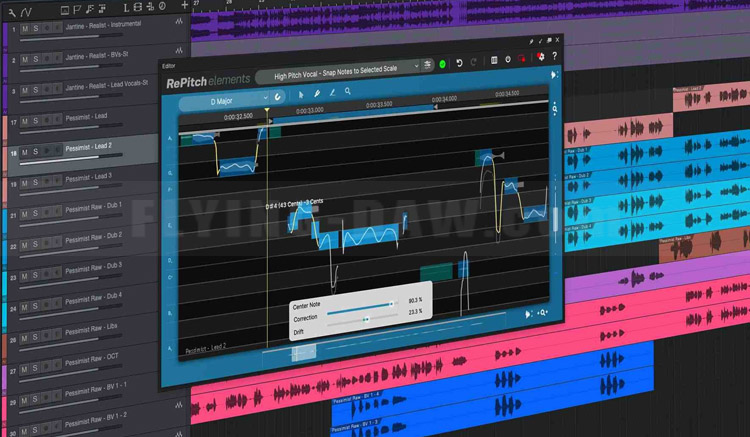Mute the Jantine - Realist - Instrumental track
The width and height of the screenshot is (750, 437).
[25, 29]
